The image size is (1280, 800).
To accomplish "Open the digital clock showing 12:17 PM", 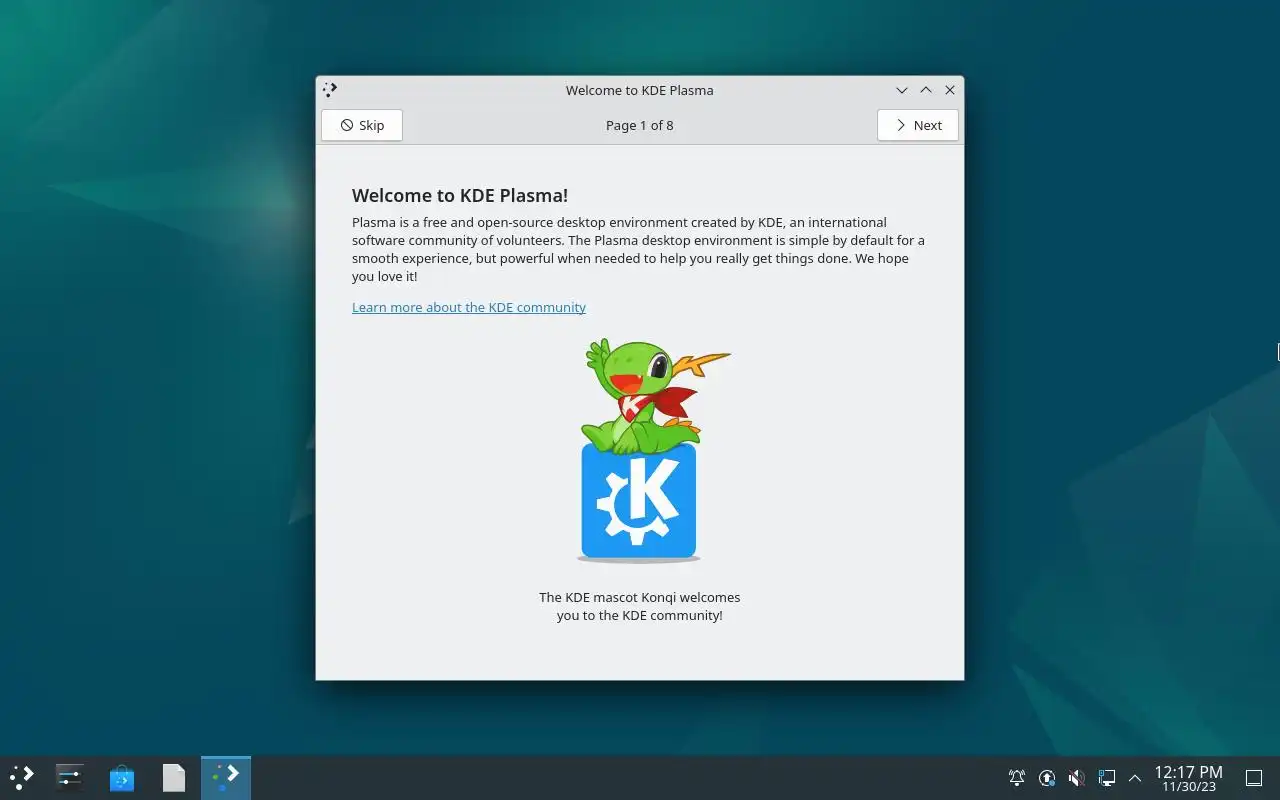I will click(x=1188, y=778).
